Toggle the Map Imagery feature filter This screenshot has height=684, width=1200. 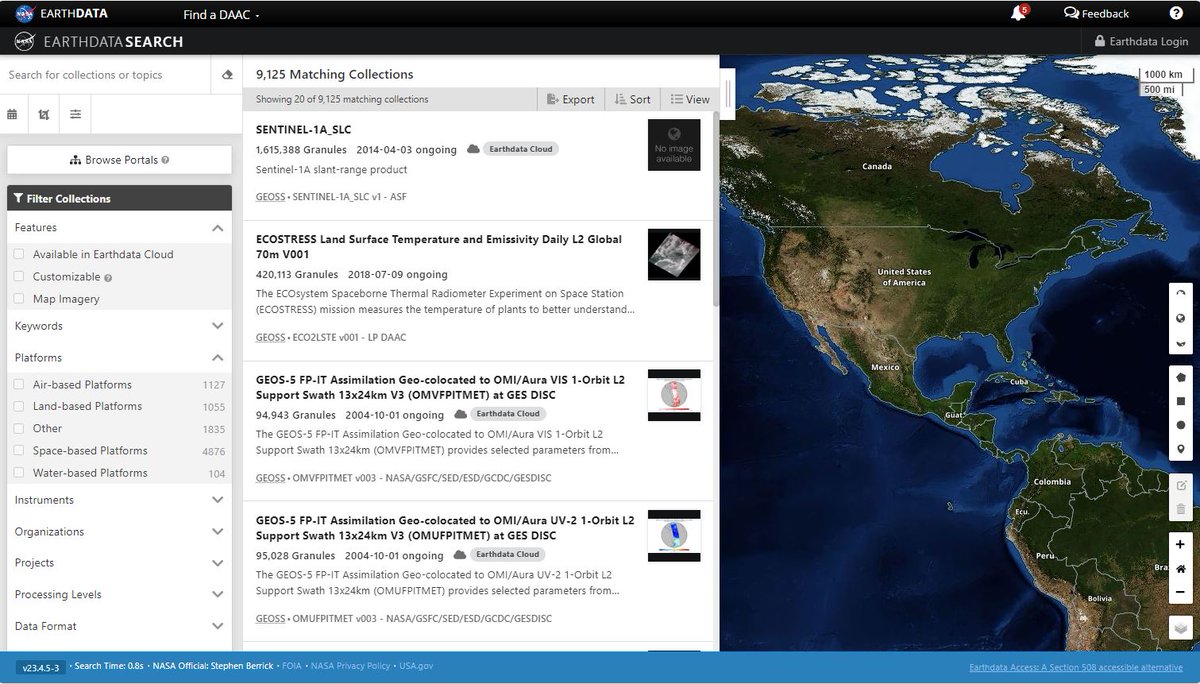click(17, 298)
